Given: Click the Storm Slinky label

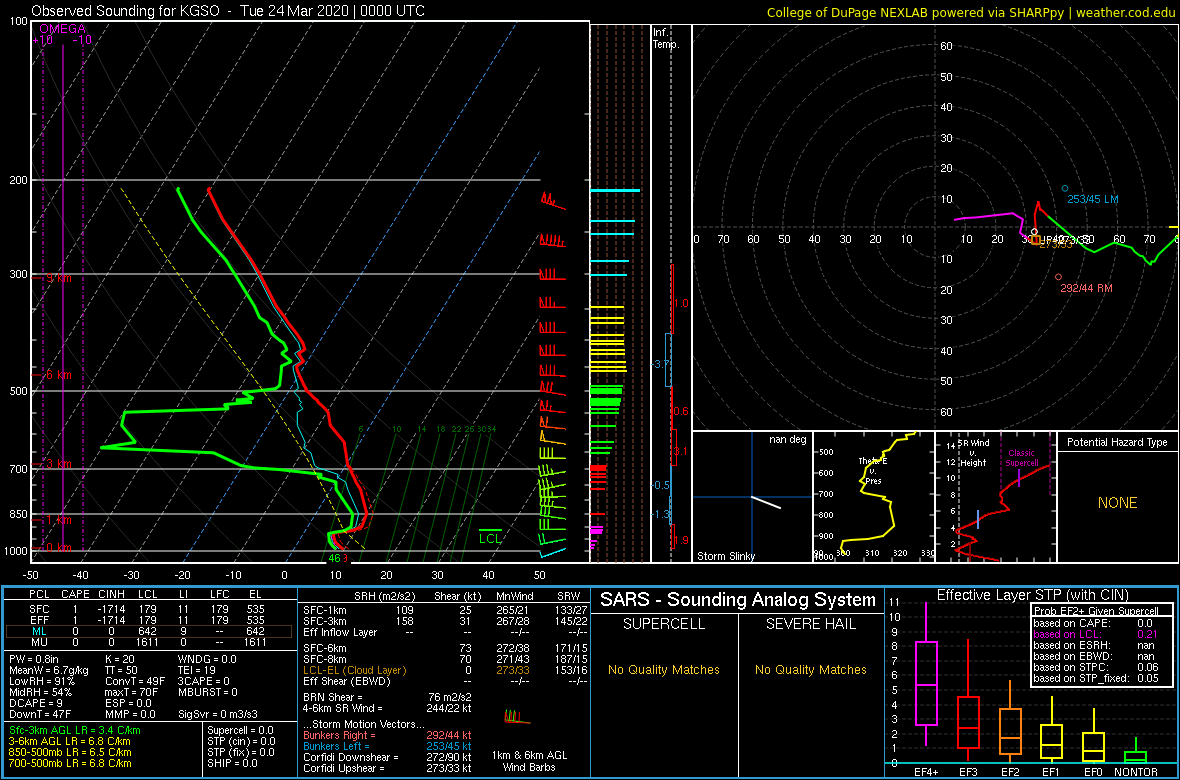Looking at the screenshot, I should [x=726, y=556].
